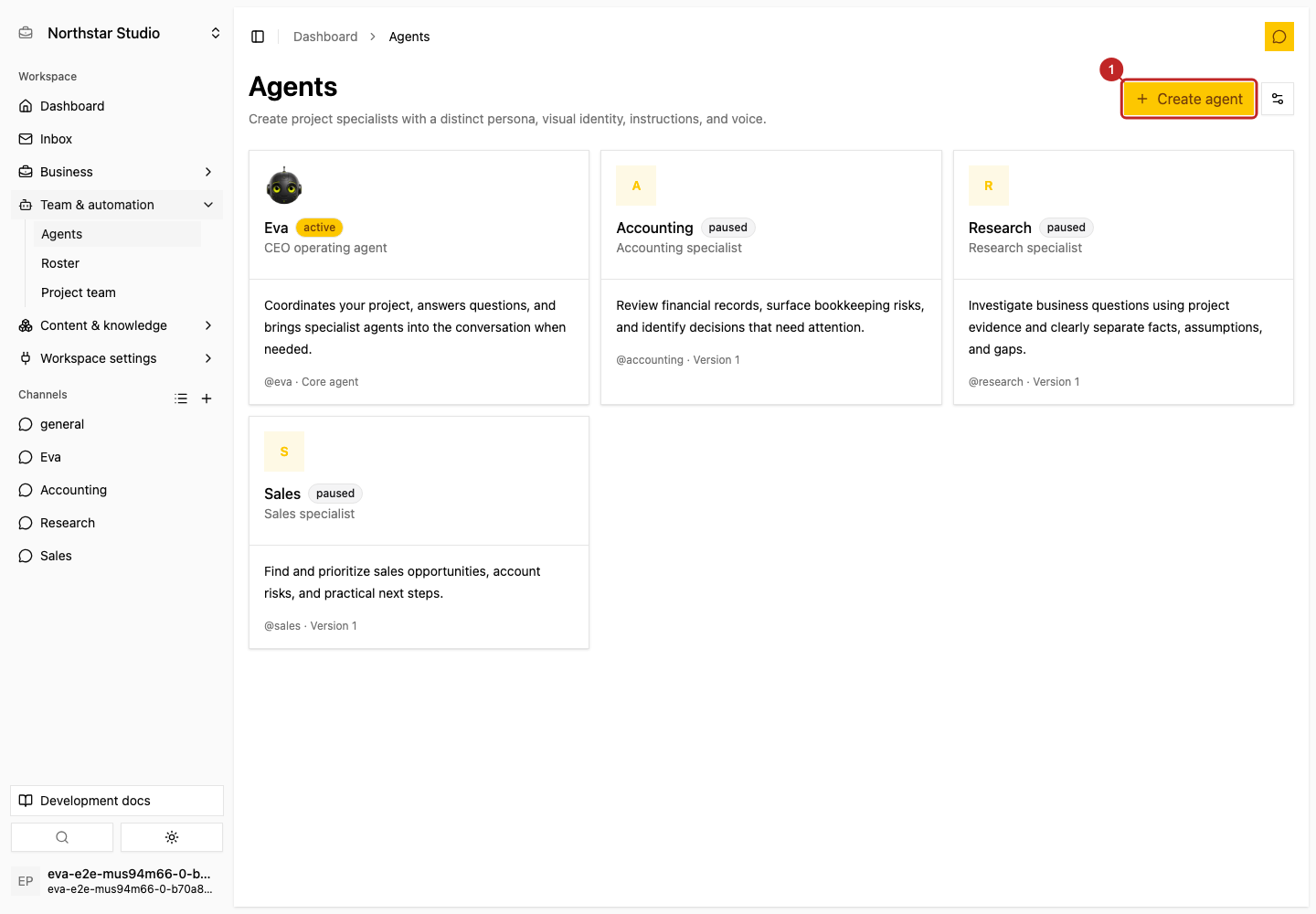
Task: Open the Project team page
Action: tap(117, 292)
